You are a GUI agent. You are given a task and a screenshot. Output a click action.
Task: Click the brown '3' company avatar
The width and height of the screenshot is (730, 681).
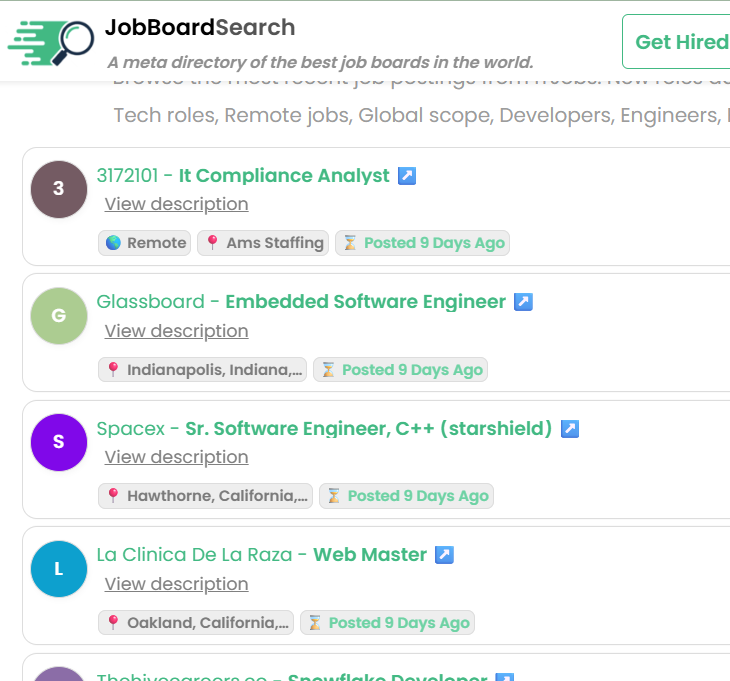click(x=59, y=188)
